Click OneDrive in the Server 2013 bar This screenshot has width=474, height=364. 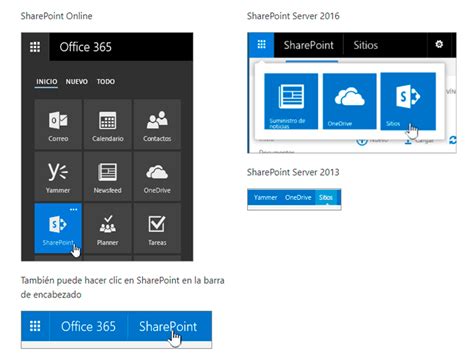coord(298,197)
